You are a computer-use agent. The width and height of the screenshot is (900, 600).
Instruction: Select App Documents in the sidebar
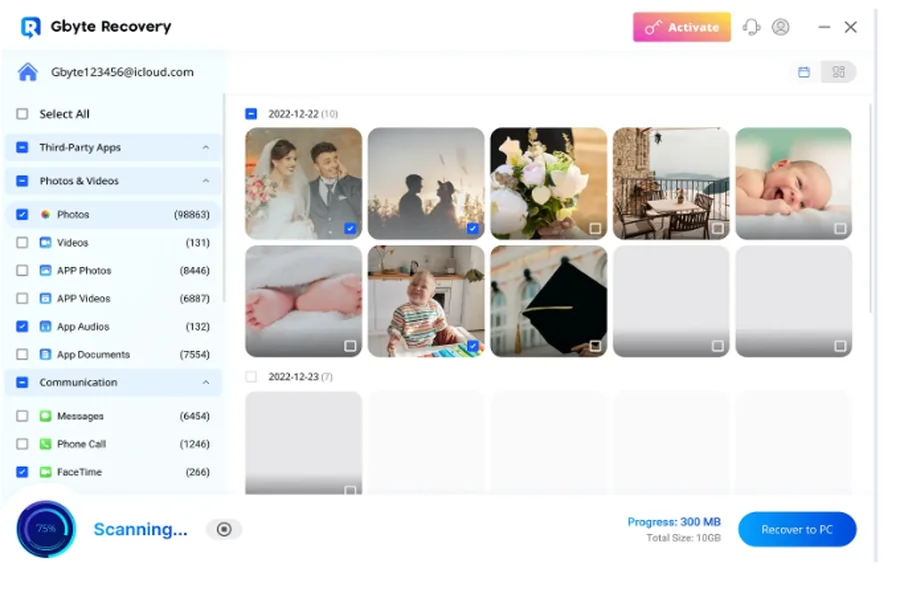tap(93, 355)
